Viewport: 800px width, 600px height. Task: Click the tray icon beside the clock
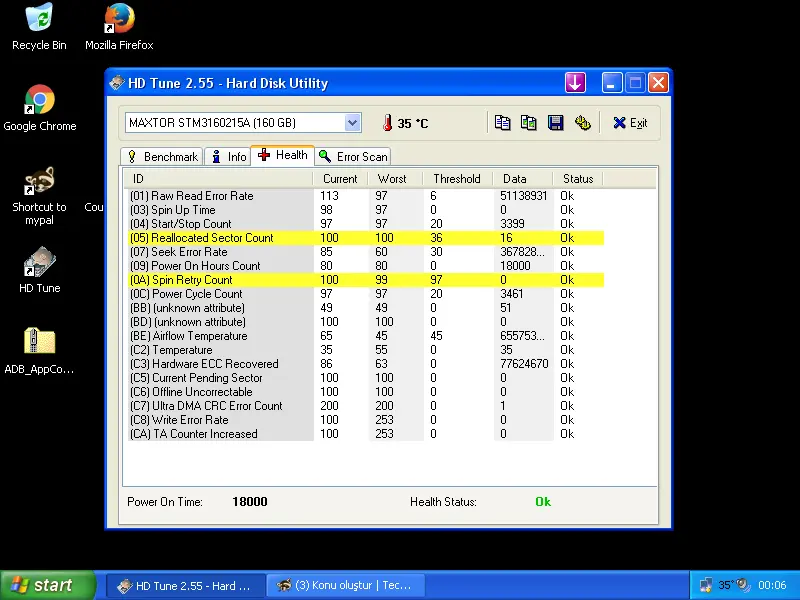pyautogui.click(x=744, y=585)
